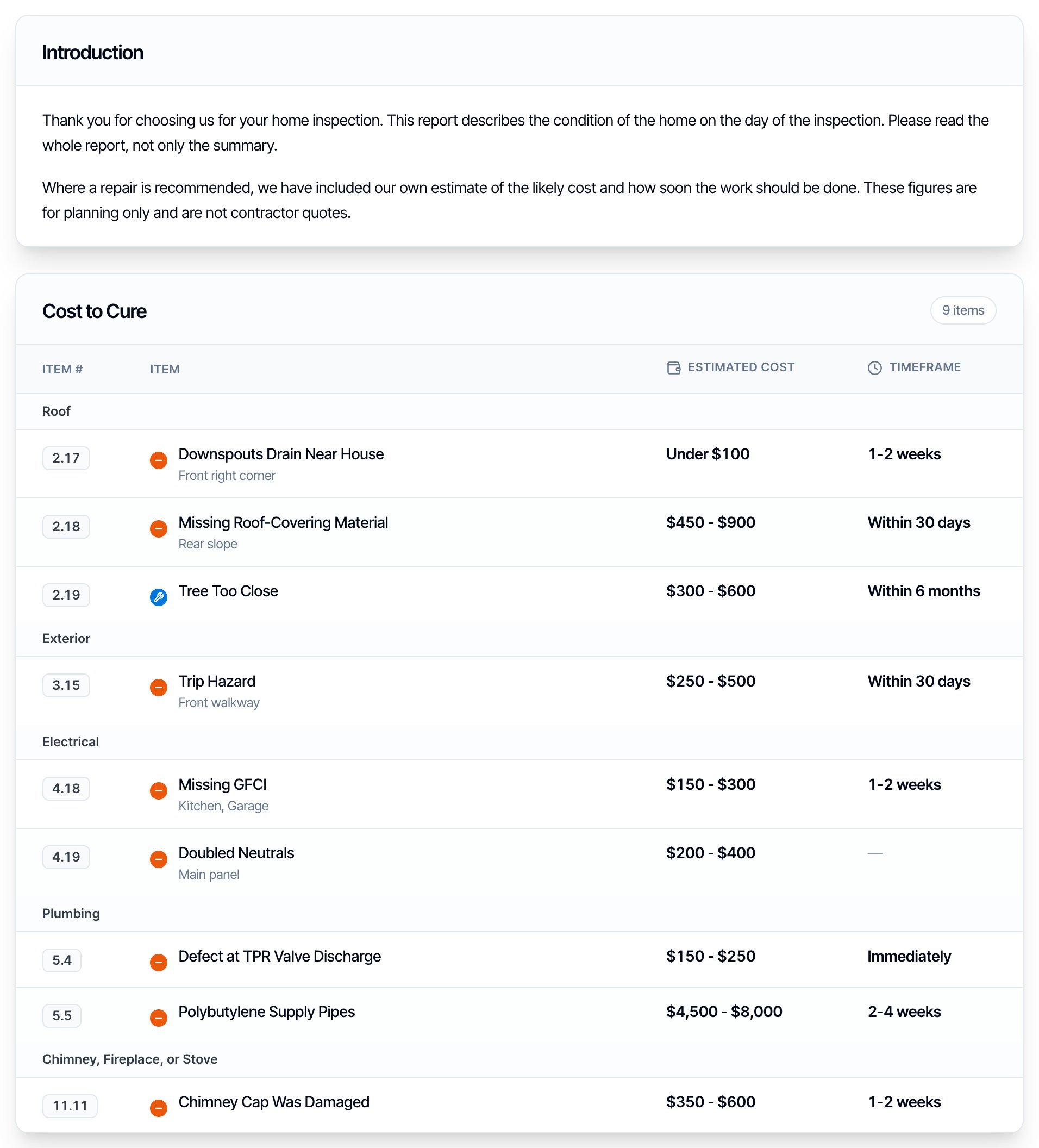Click the orange icon beside Missing Roof-Covering Material
This screenshot has height=1148, width=1039.
158,528
